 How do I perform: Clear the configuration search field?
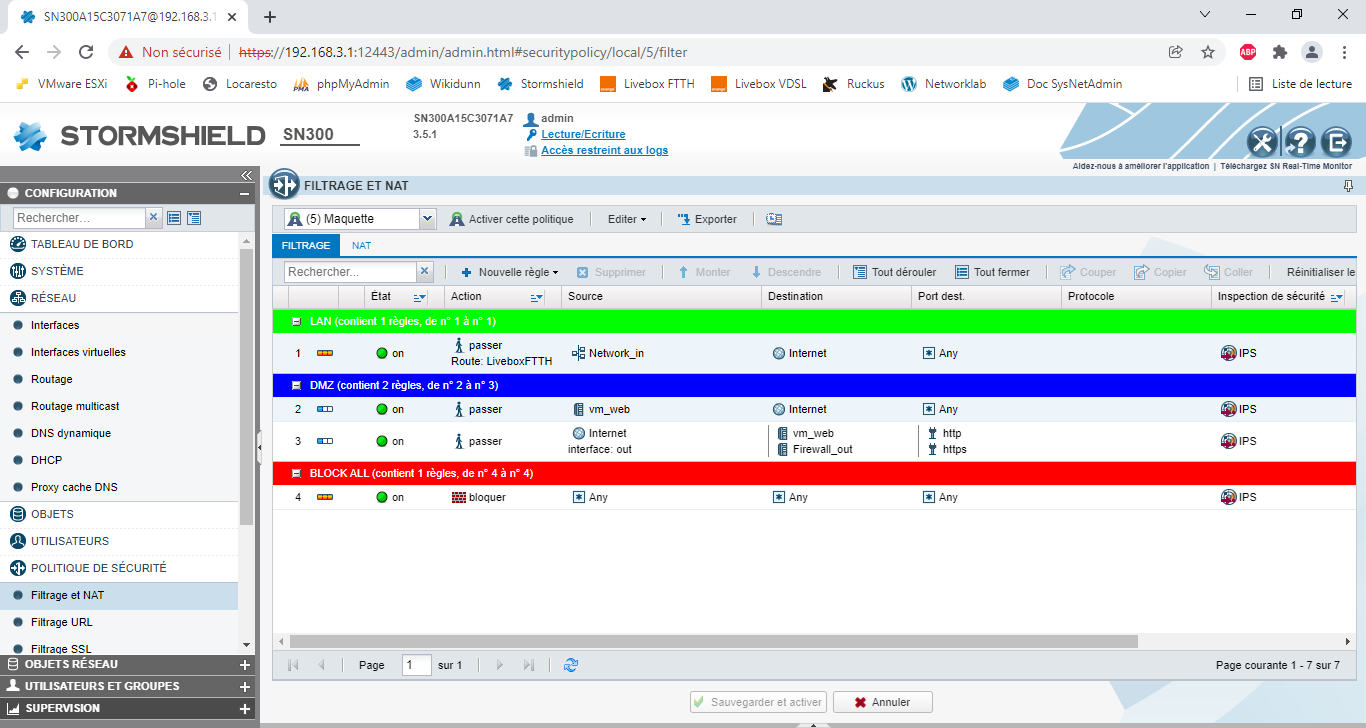154,217
